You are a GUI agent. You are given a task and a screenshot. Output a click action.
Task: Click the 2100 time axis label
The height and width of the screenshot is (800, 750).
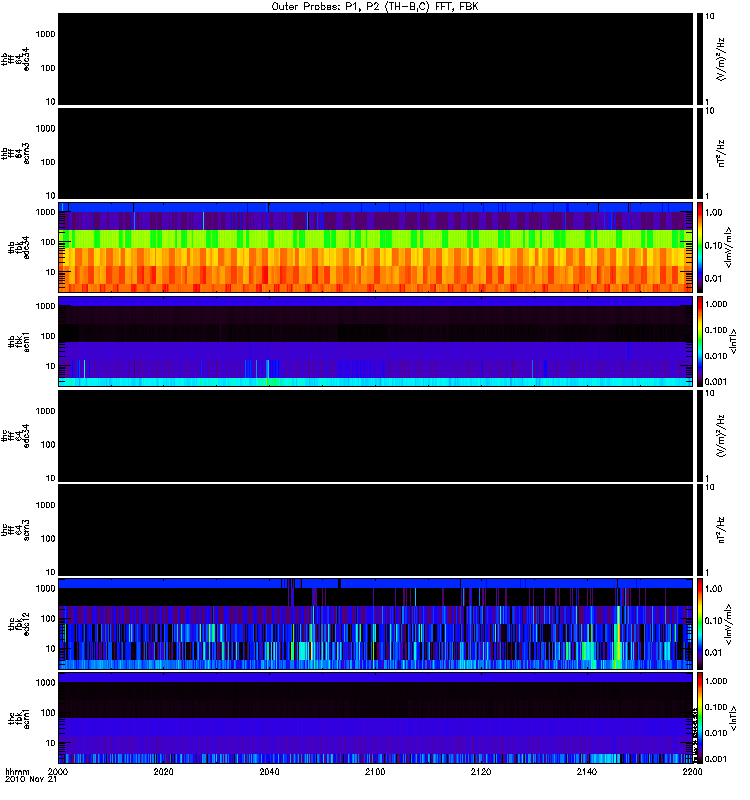(375, 773)
